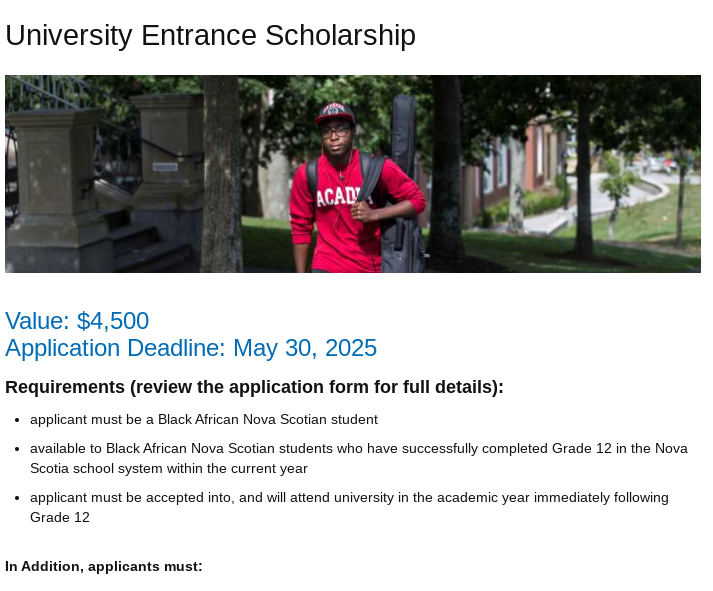Click the student's eyeglasses in photo

point(337,131)
